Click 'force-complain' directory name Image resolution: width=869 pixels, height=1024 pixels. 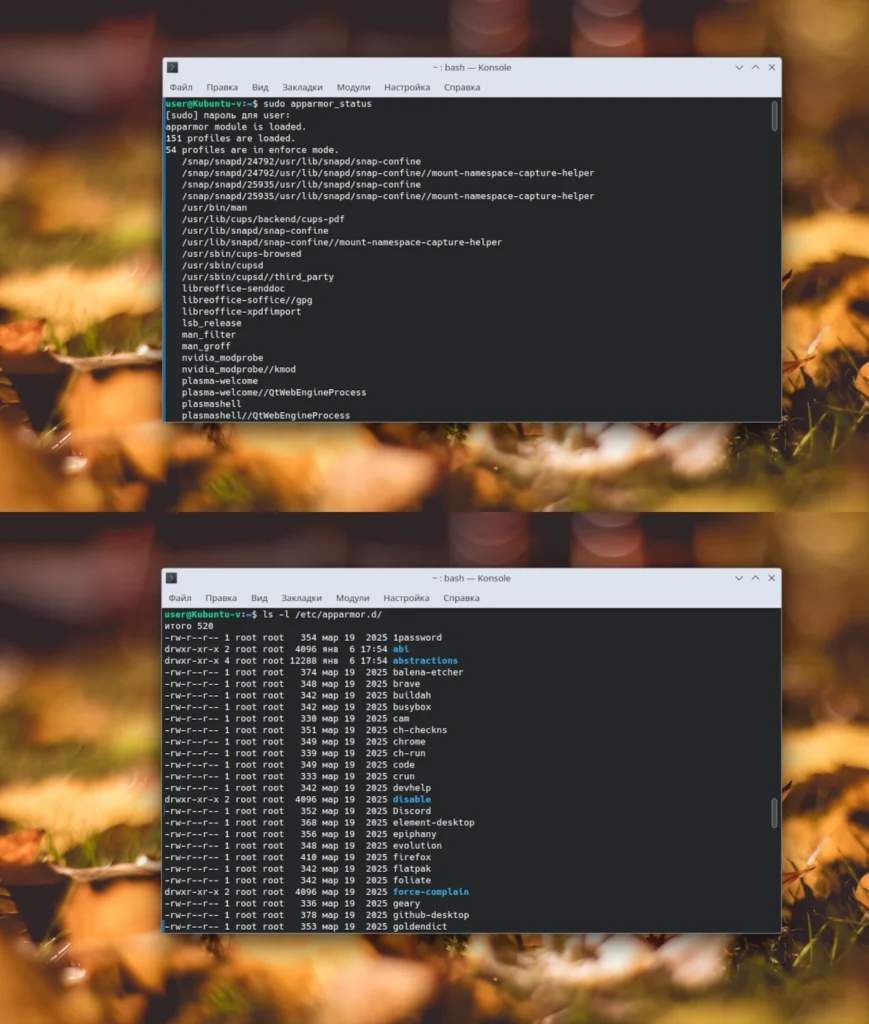pos(430,892)
